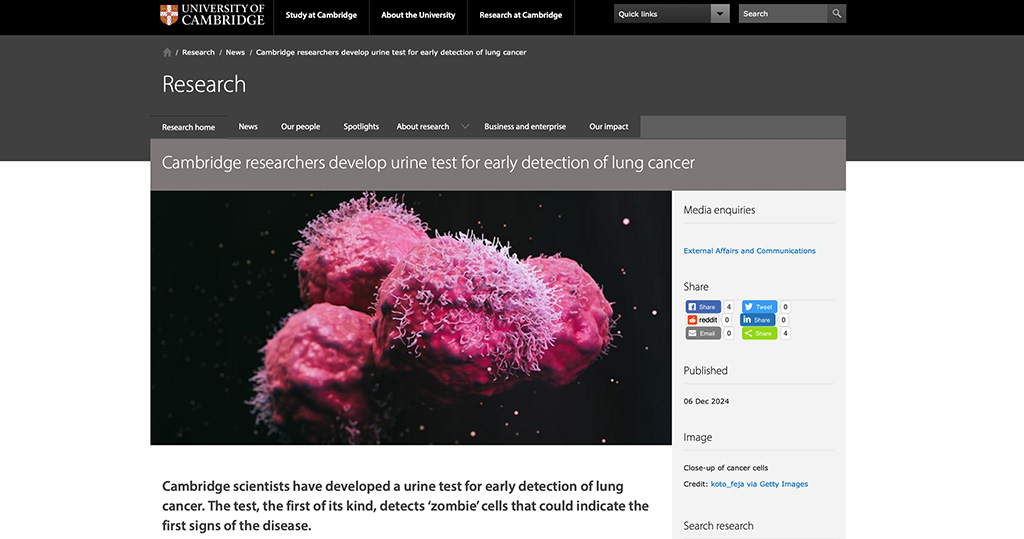Click the home icon in breadcrumb
The width and height of the screenshot is (1024, 539).
pos(167,52)
